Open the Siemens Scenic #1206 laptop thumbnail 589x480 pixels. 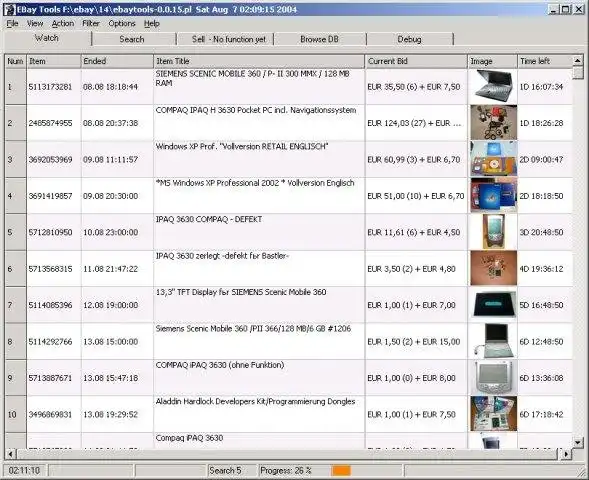point(494,341)
